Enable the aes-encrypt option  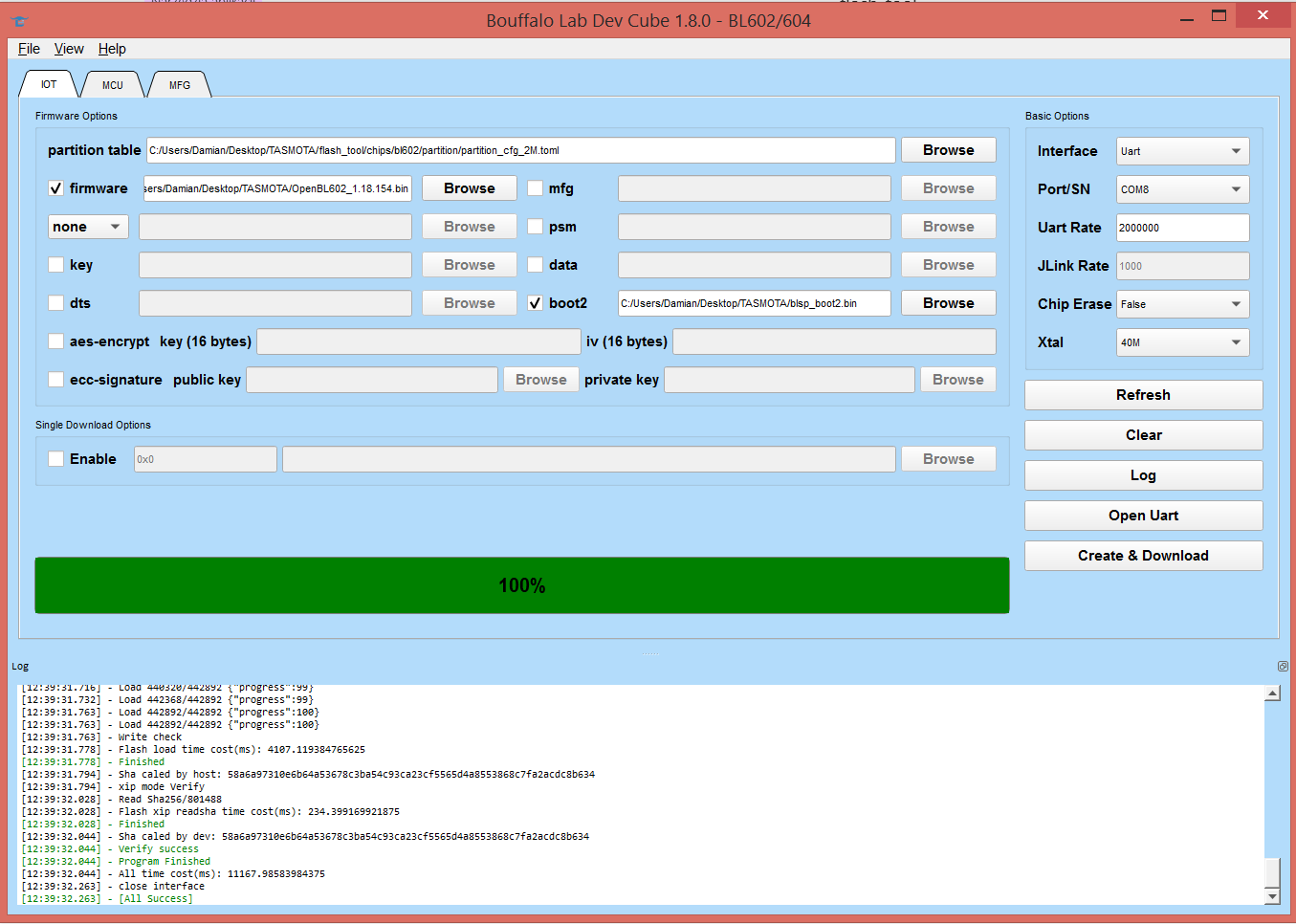click(x=56, y=341)
